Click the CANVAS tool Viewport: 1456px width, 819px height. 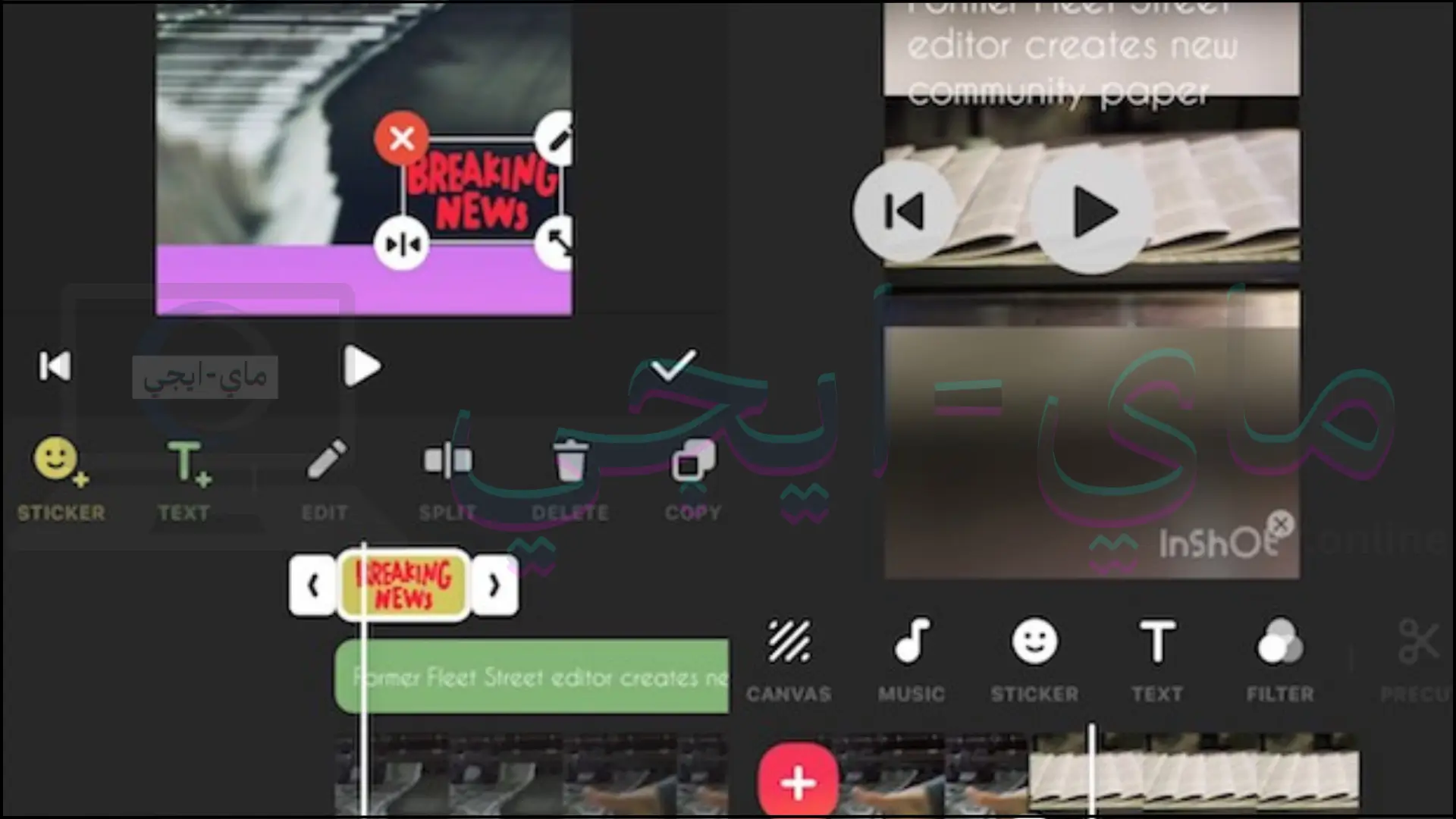(x=790, y=655)
